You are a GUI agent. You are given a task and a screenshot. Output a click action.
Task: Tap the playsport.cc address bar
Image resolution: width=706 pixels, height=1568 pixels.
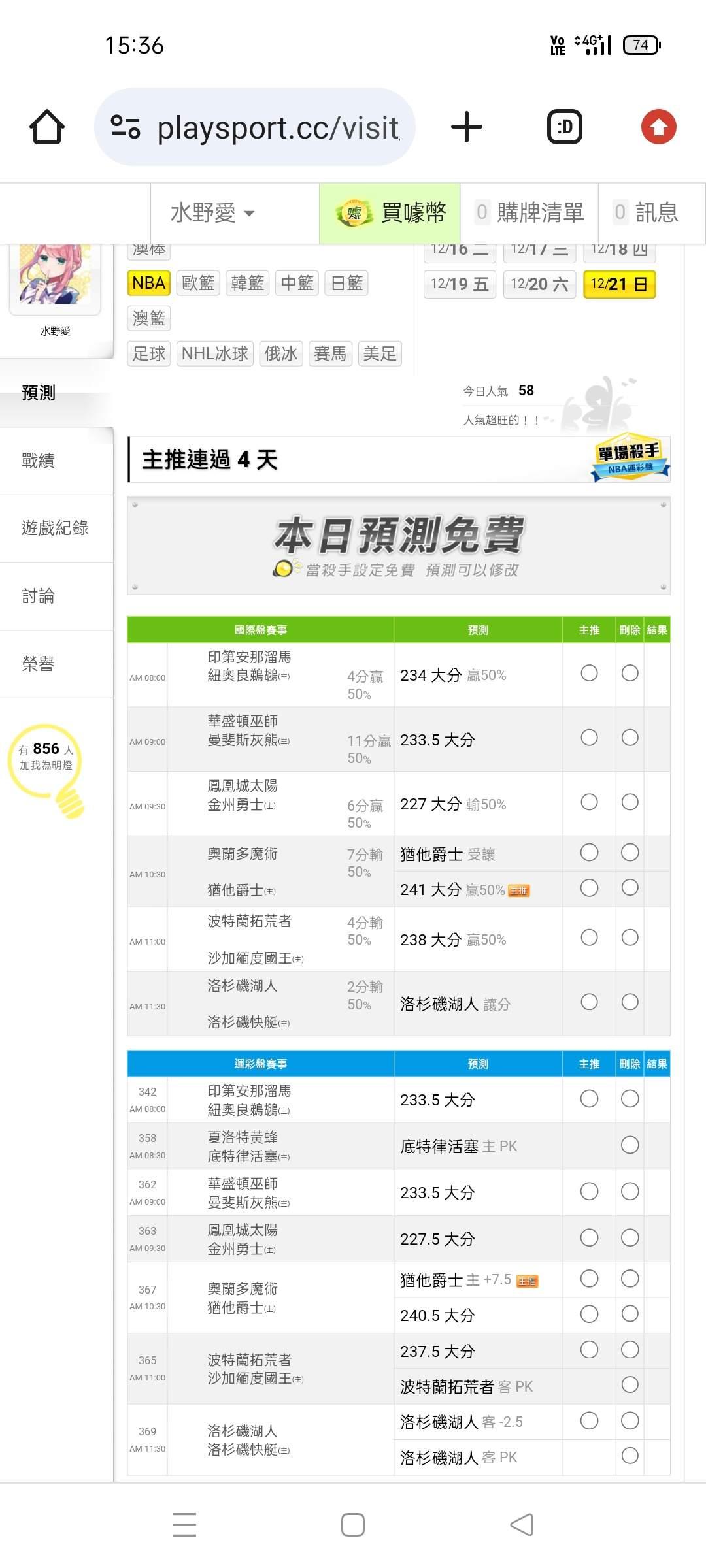[255, 127]
